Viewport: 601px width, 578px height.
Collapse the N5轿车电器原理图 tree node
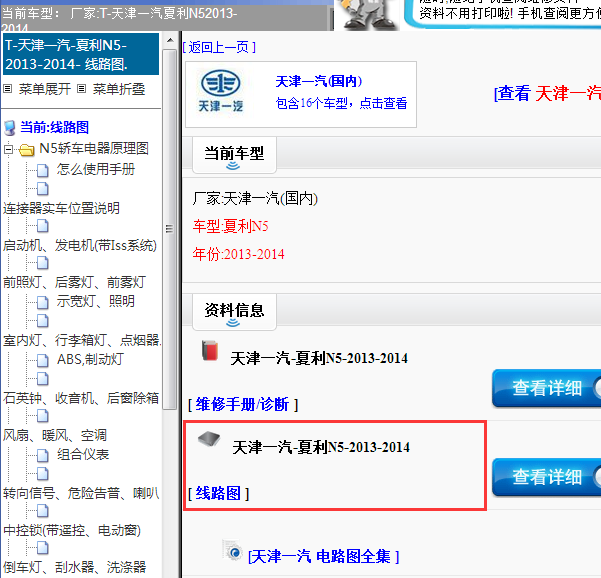click(x=8, y=149)
